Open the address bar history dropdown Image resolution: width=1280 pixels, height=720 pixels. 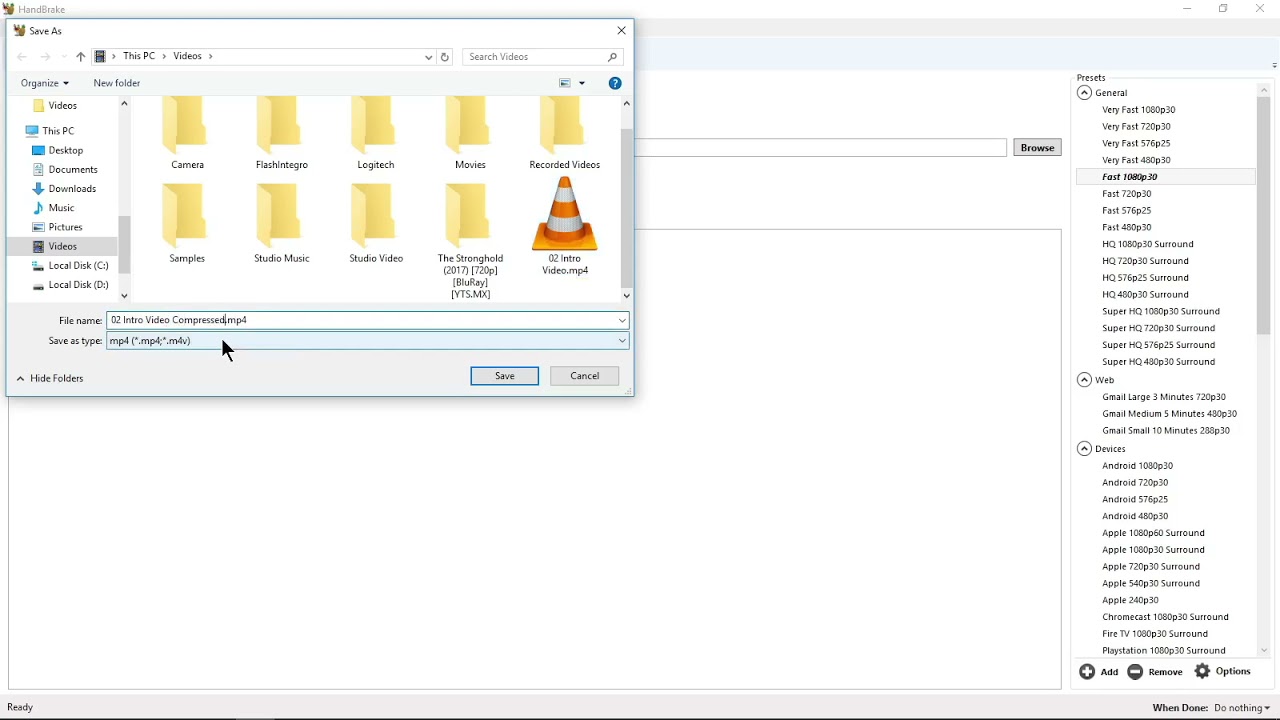pos(429,57)
